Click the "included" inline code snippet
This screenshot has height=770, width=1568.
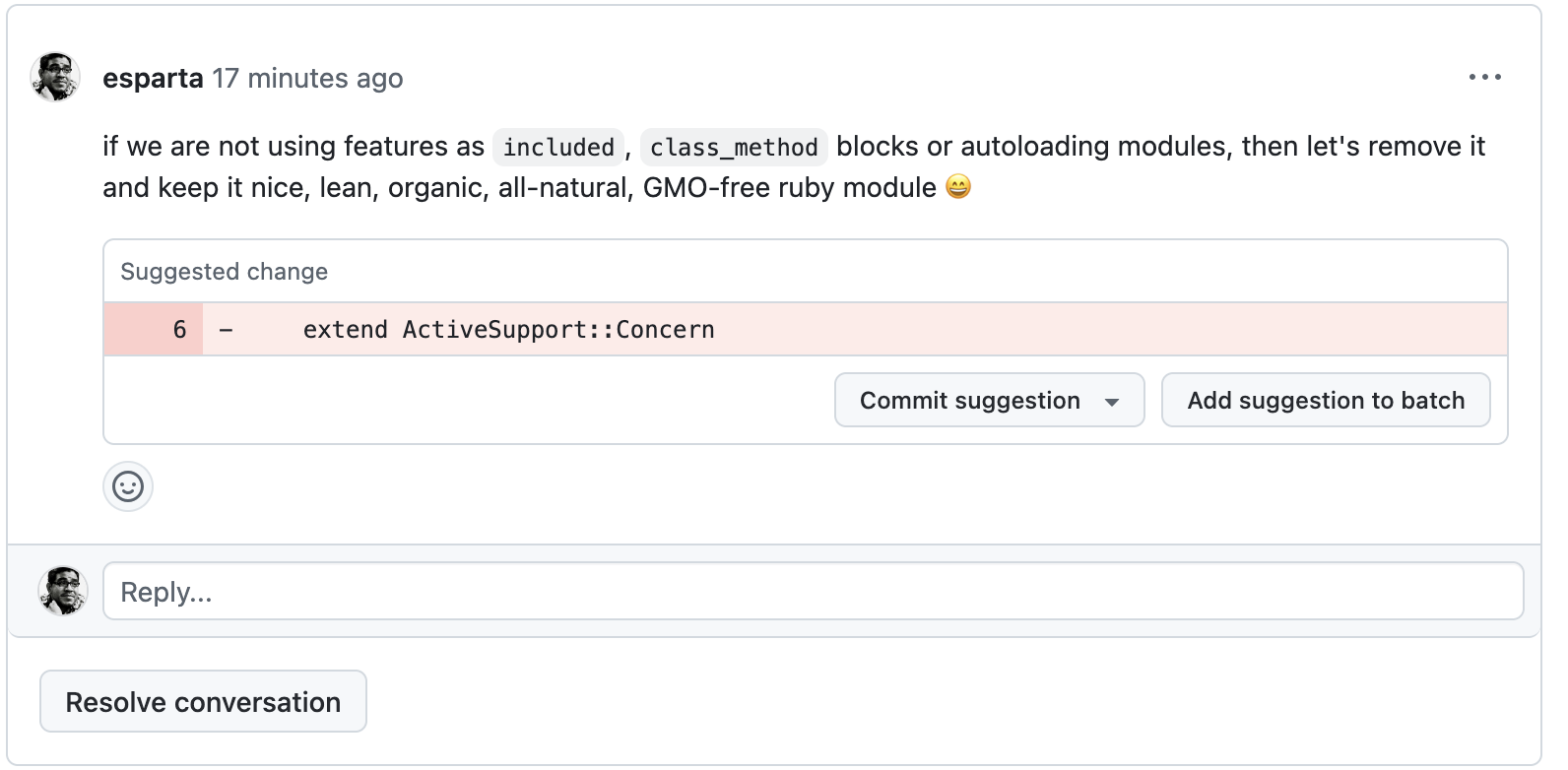pos(558,147)
